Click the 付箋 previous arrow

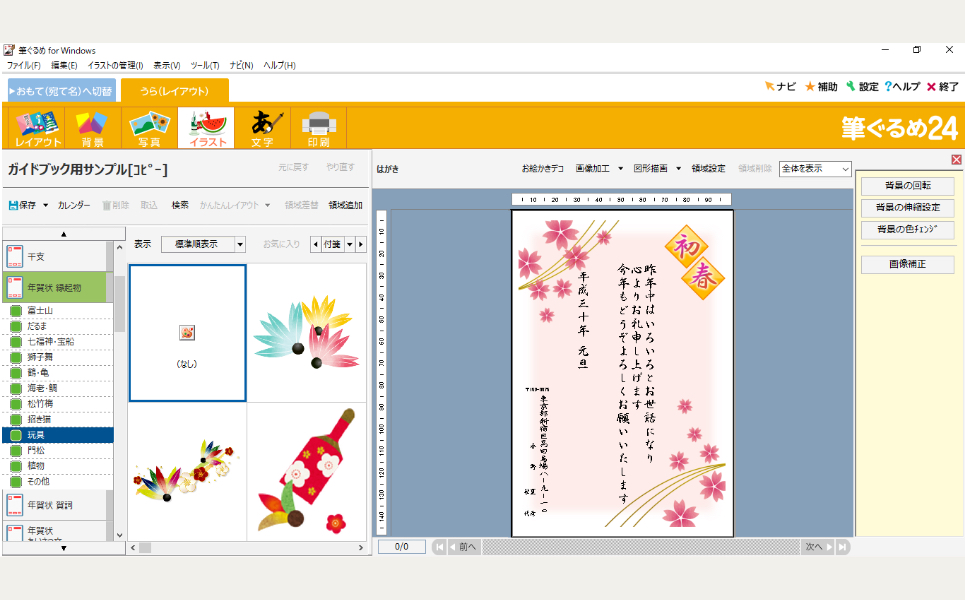pos(316,244)
